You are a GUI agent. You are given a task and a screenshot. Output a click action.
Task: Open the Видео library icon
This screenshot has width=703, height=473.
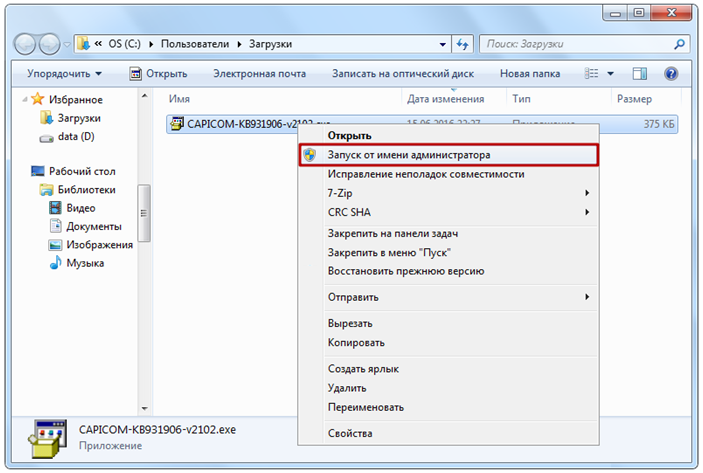(57, 208)
